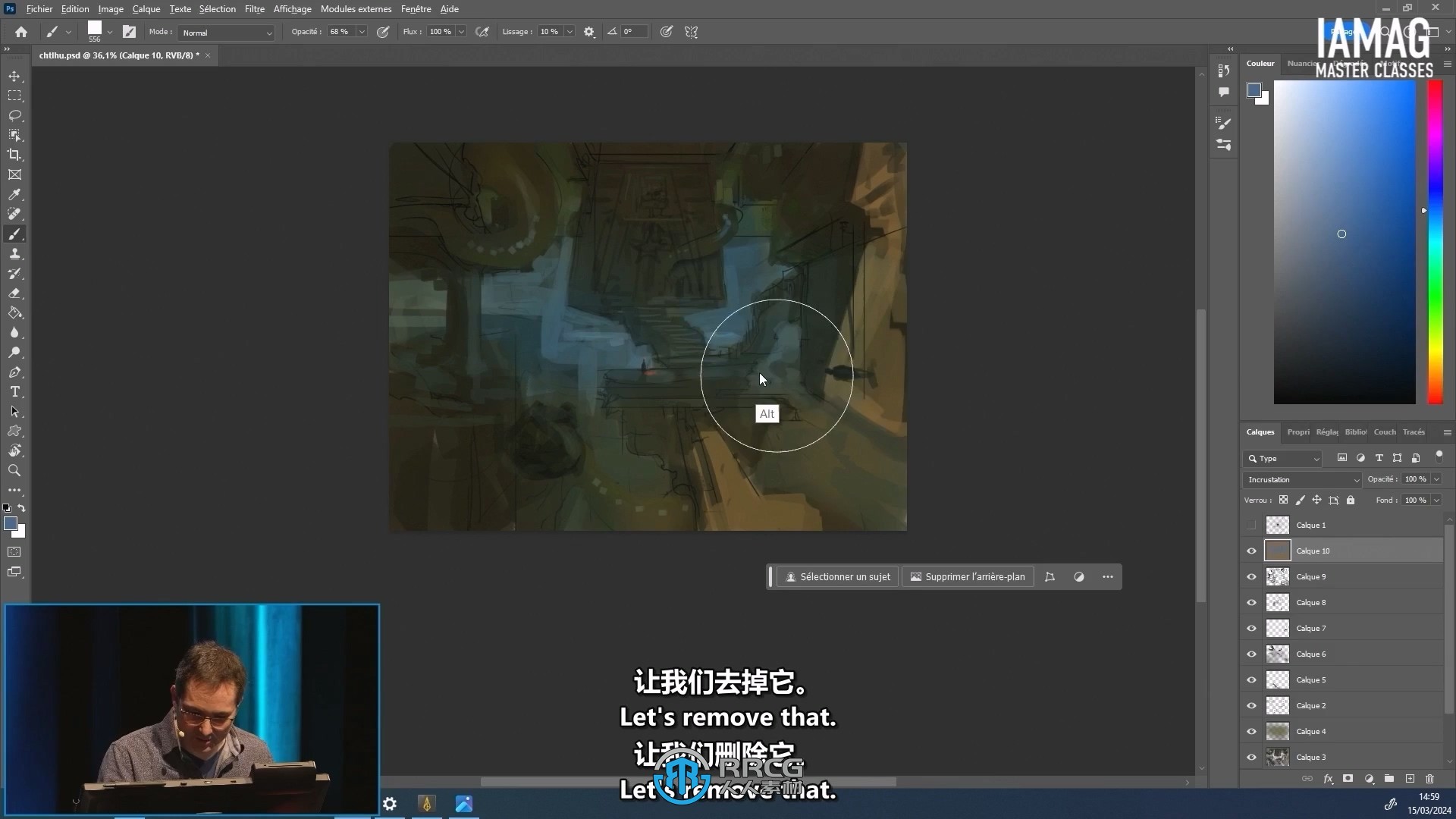Delete layer using the trash icon

pos(1429,779)
